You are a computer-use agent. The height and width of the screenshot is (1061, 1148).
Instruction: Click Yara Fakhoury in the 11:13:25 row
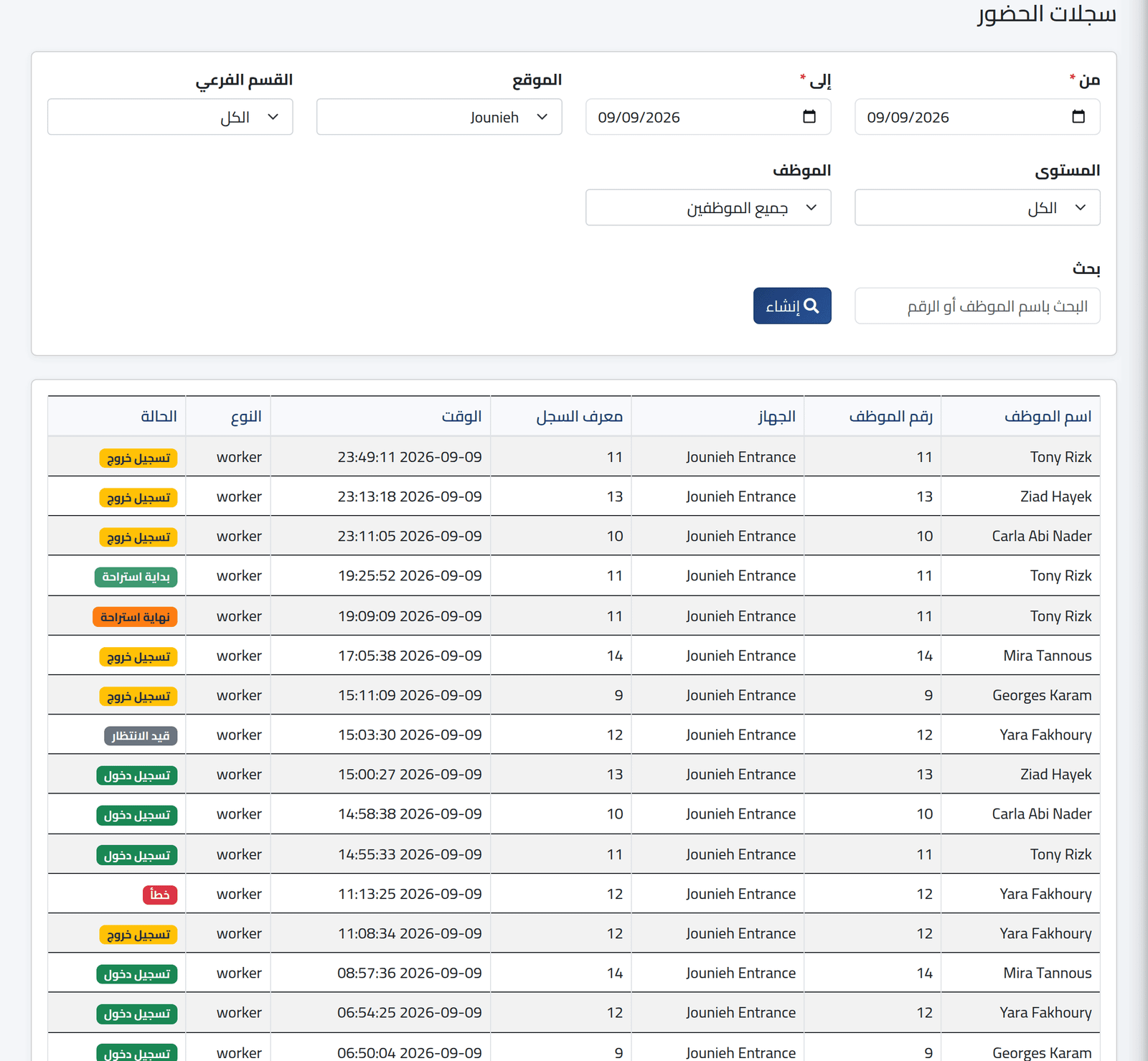tap(1045, 894)
